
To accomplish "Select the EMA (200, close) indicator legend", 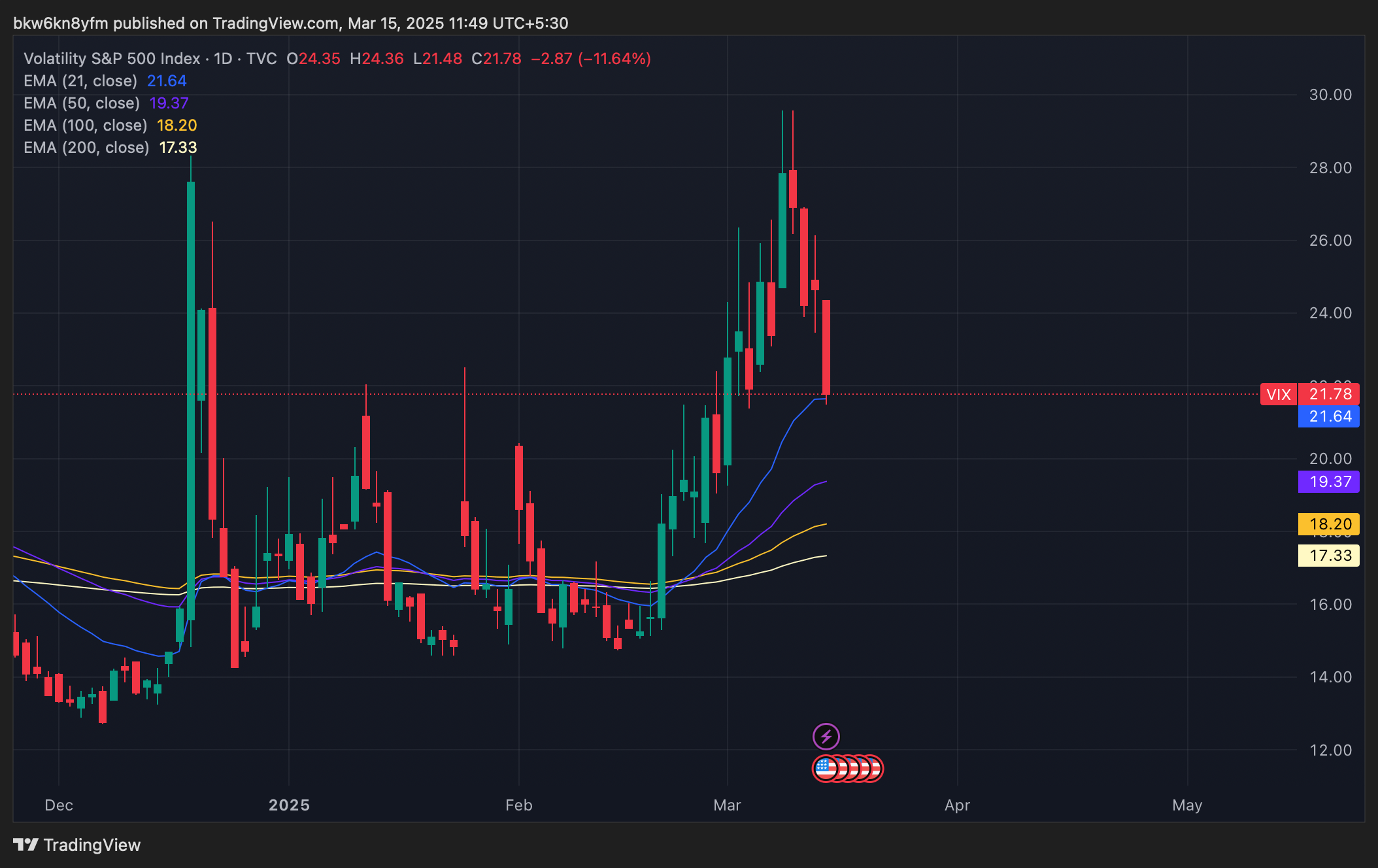I will [86, 148].
